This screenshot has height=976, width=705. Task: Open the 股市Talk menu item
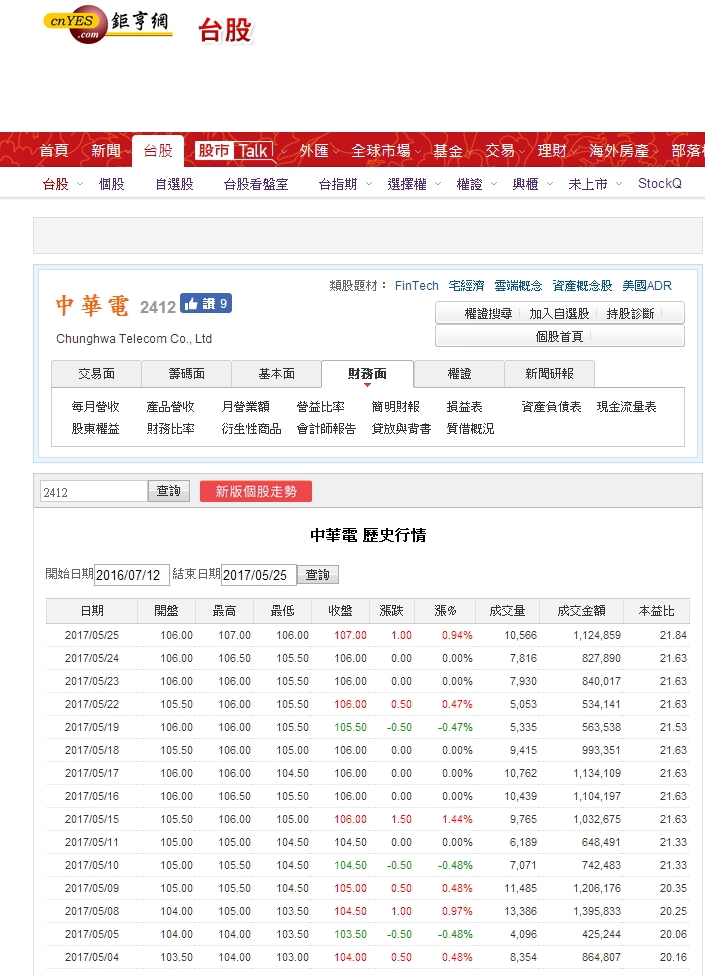click(x=235, y=150)
